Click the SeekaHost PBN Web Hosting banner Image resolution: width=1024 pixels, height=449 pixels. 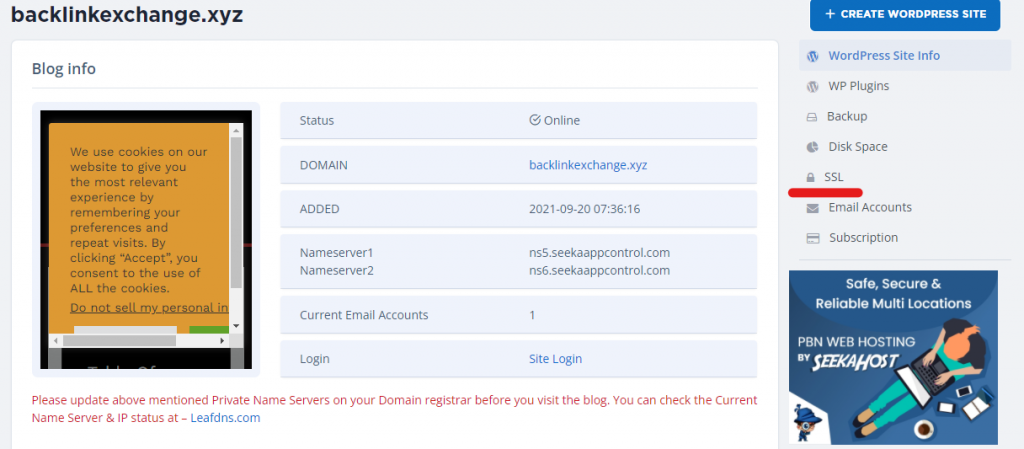click(893, 358)
